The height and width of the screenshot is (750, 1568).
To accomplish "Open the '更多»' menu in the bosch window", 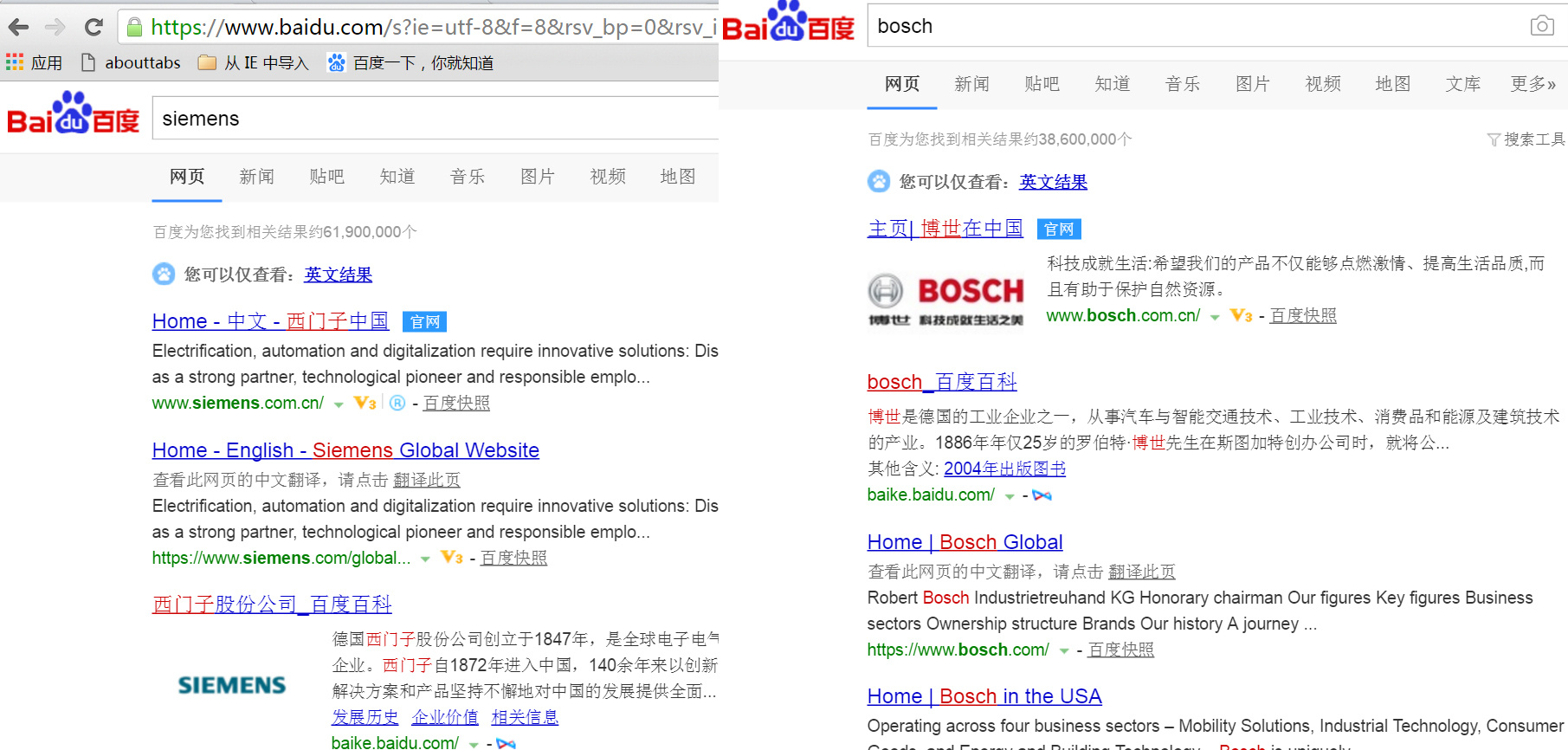I will pos(1533,84).
